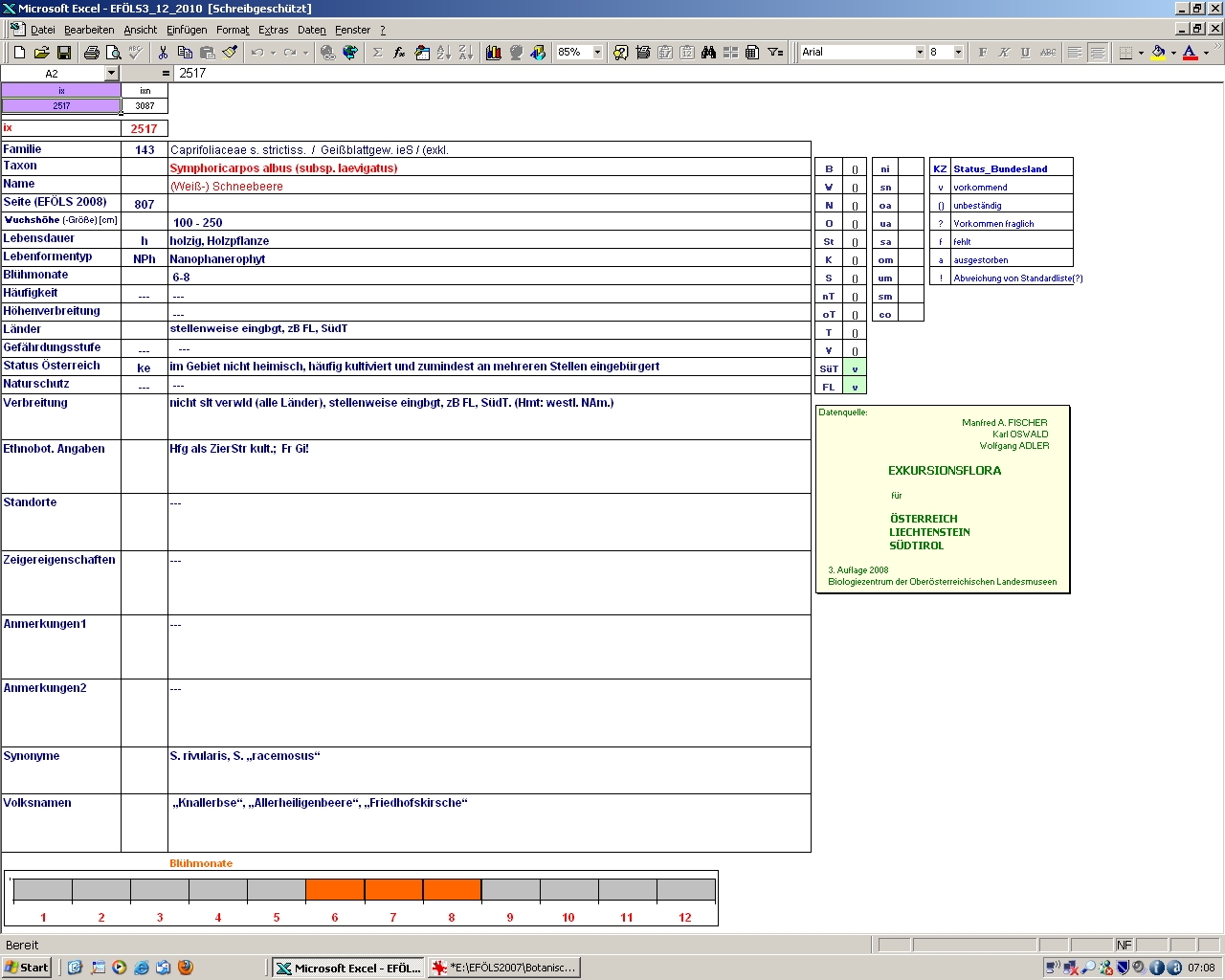Click the Start button on taskbar
The width and height of the screenshot is (1225, 980).
27,968
